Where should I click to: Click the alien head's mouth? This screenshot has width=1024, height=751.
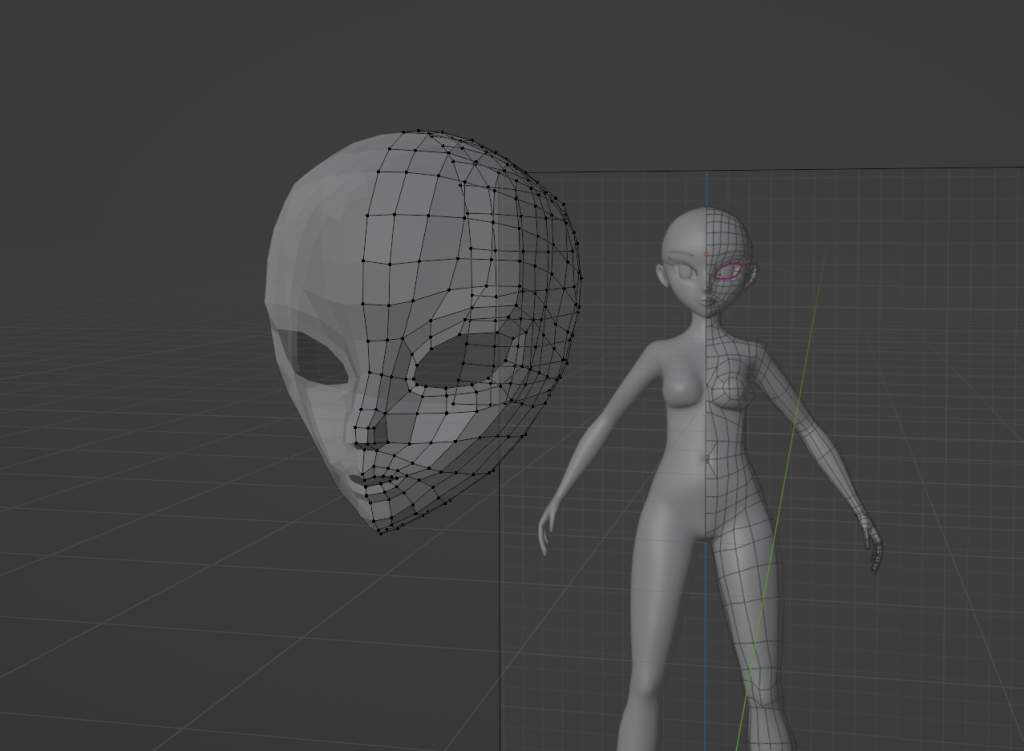point(360,478)
